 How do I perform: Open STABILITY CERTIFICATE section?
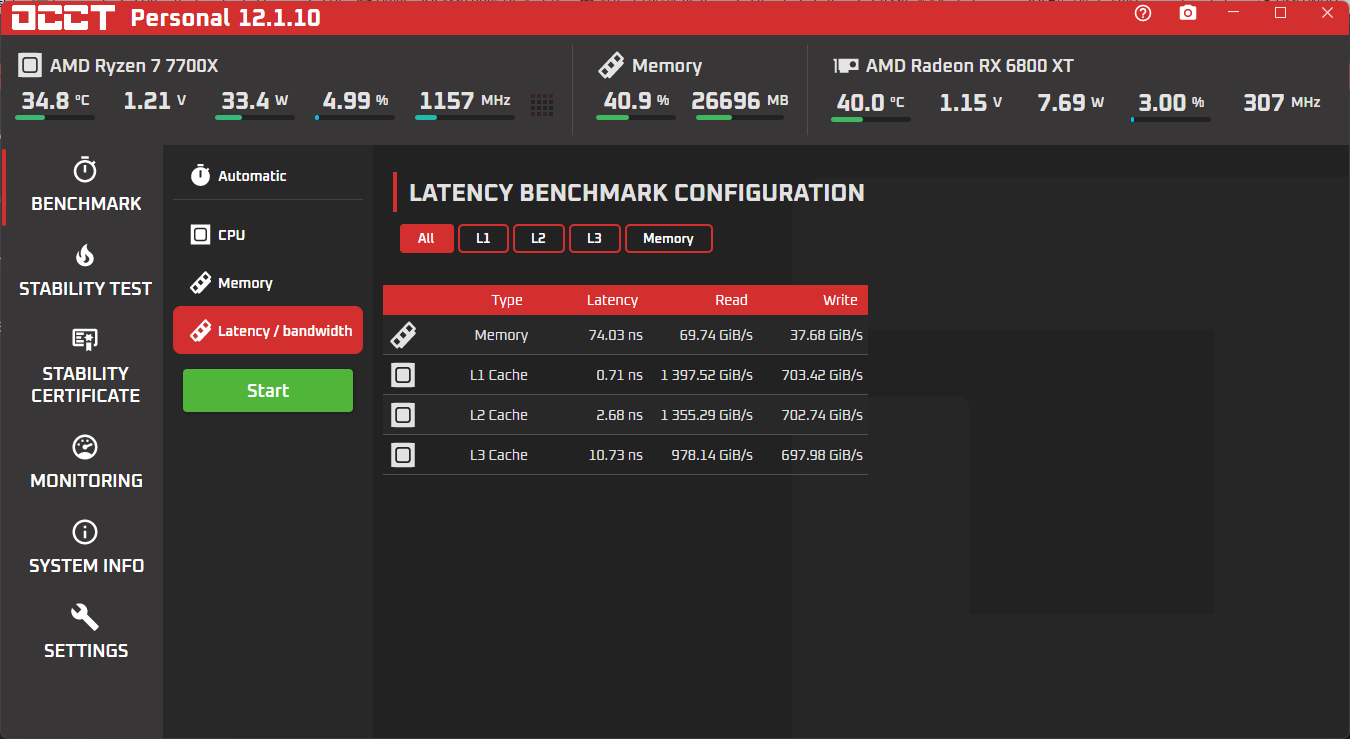(85, 365)
